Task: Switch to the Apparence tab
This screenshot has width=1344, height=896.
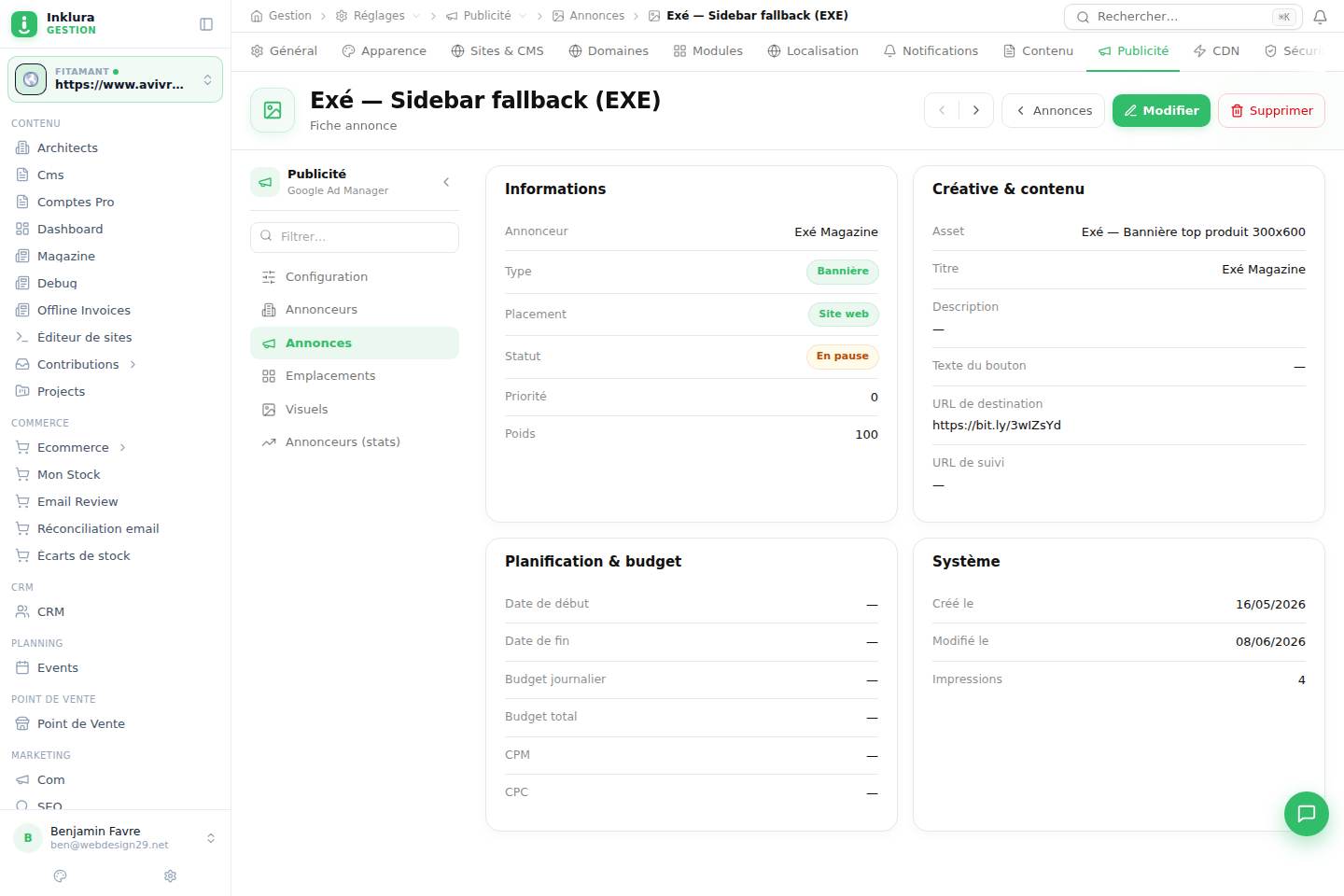Action: pyautogui.click(x=384, y=51)
